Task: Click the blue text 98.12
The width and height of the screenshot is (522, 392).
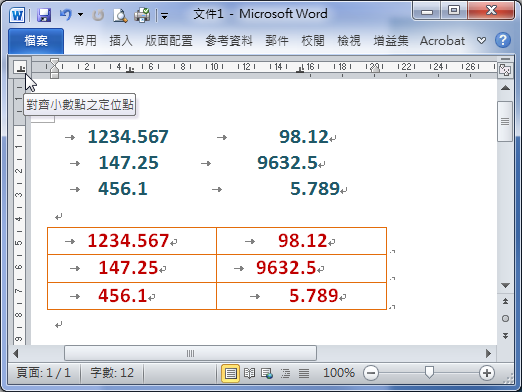Action: coord(304,137)
